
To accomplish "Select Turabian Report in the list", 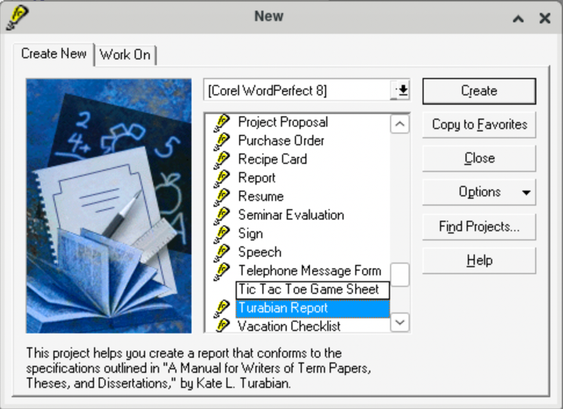I will point(312,309).
